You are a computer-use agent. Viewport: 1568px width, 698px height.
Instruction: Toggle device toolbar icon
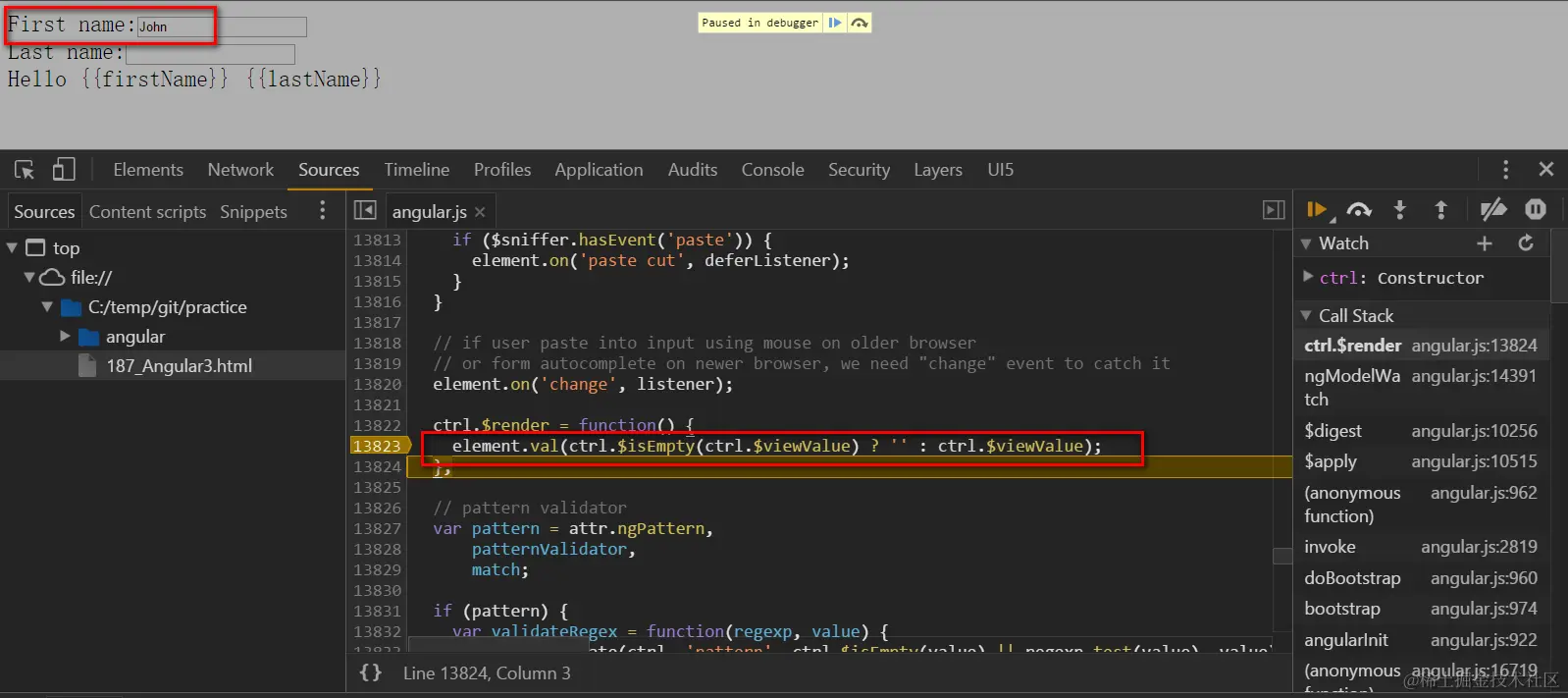point(64,170)
